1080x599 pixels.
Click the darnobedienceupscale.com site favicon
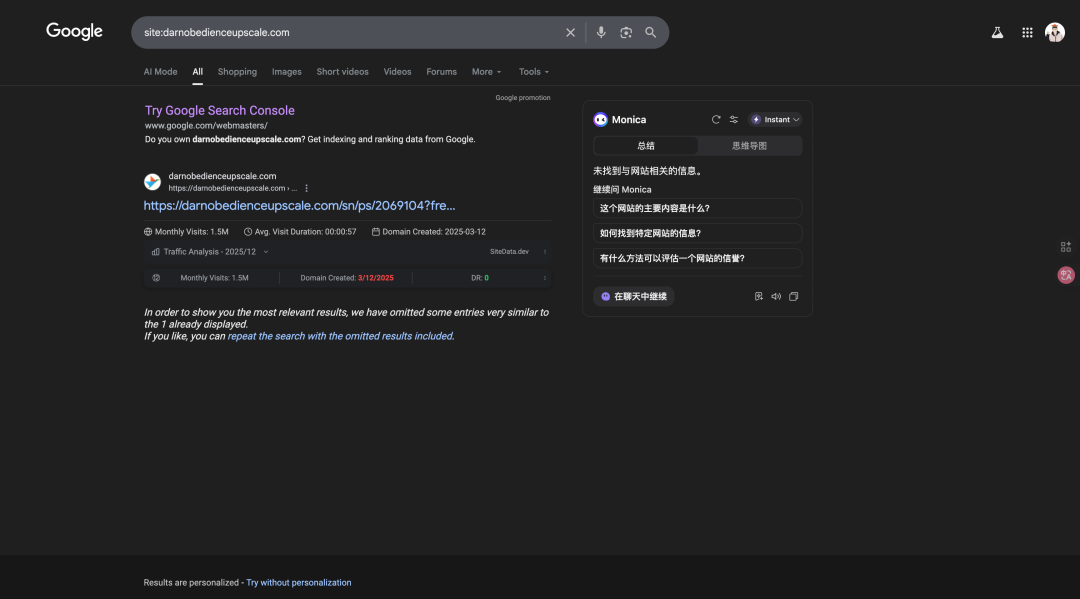tap(152, 182)
